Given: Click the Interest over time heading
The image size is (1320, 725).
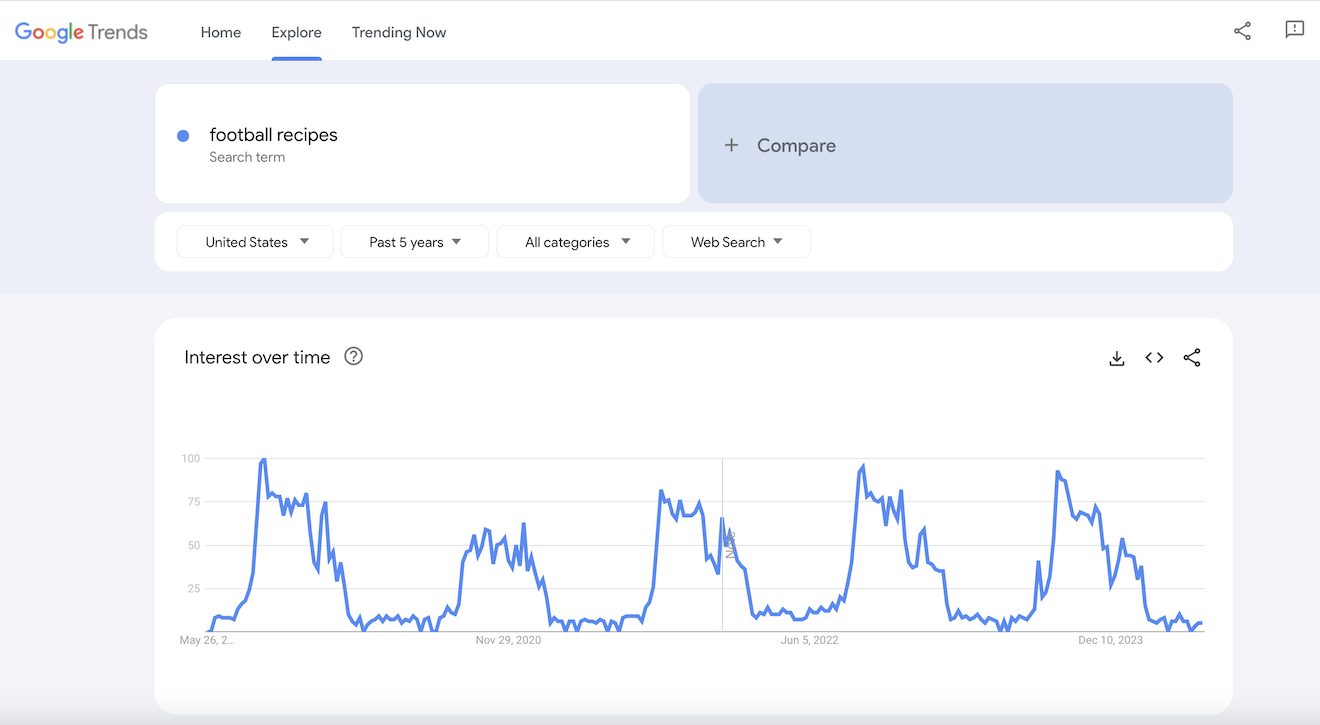Looking at the screenshot, I should (257, 357).
